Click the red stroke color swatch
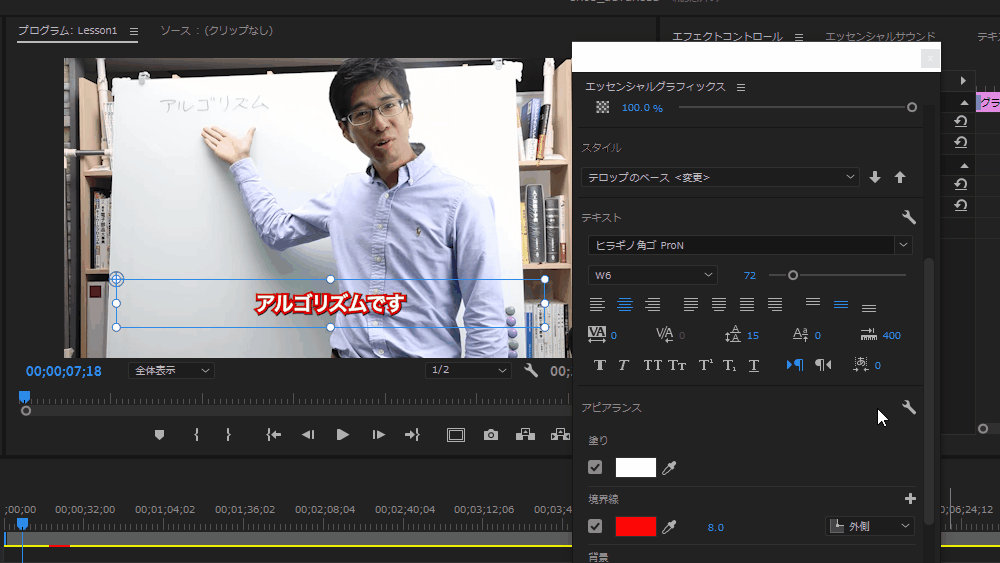 point(635,526)
